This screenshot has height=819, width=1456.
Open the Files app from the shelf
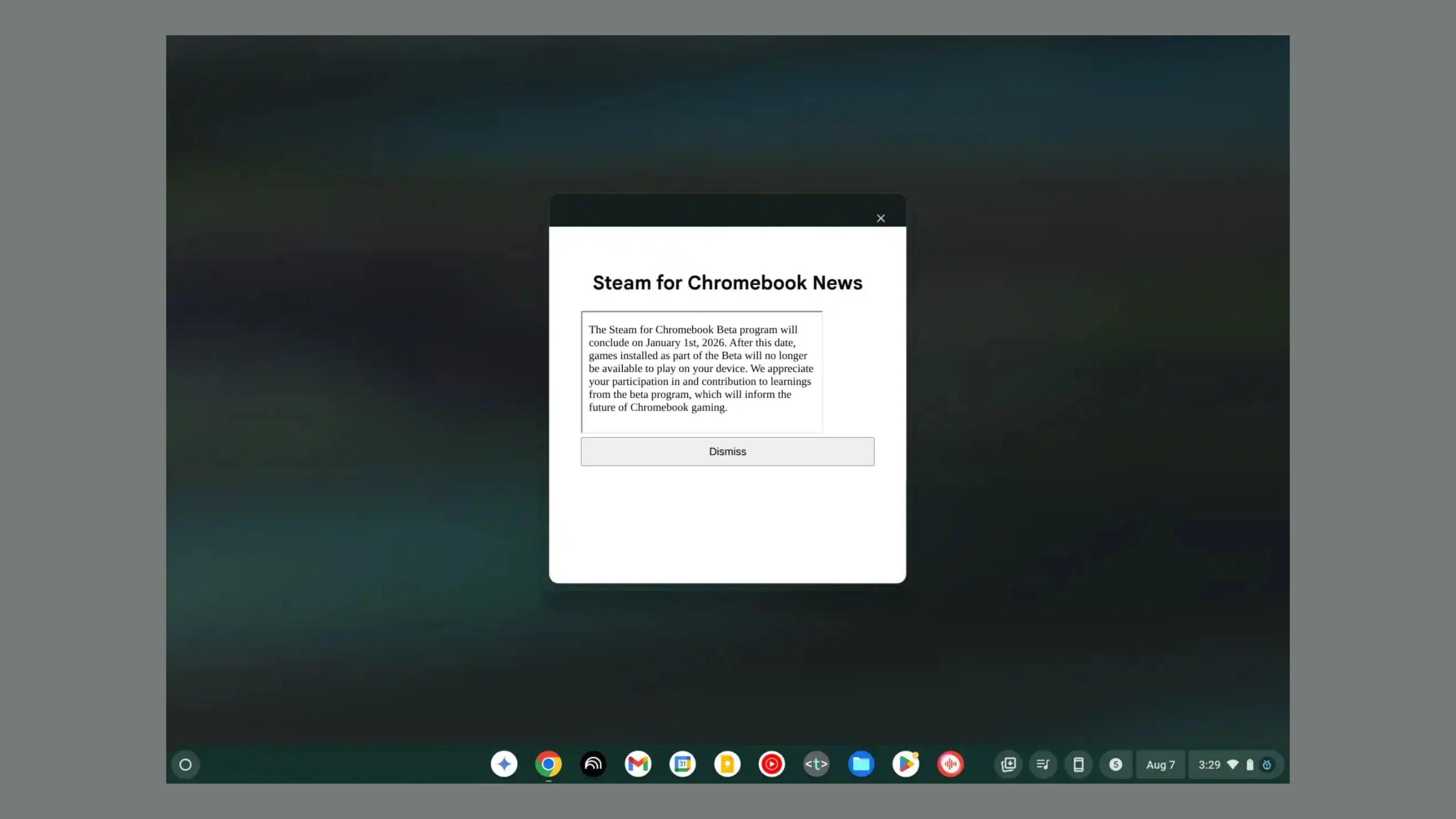point(861,764)
